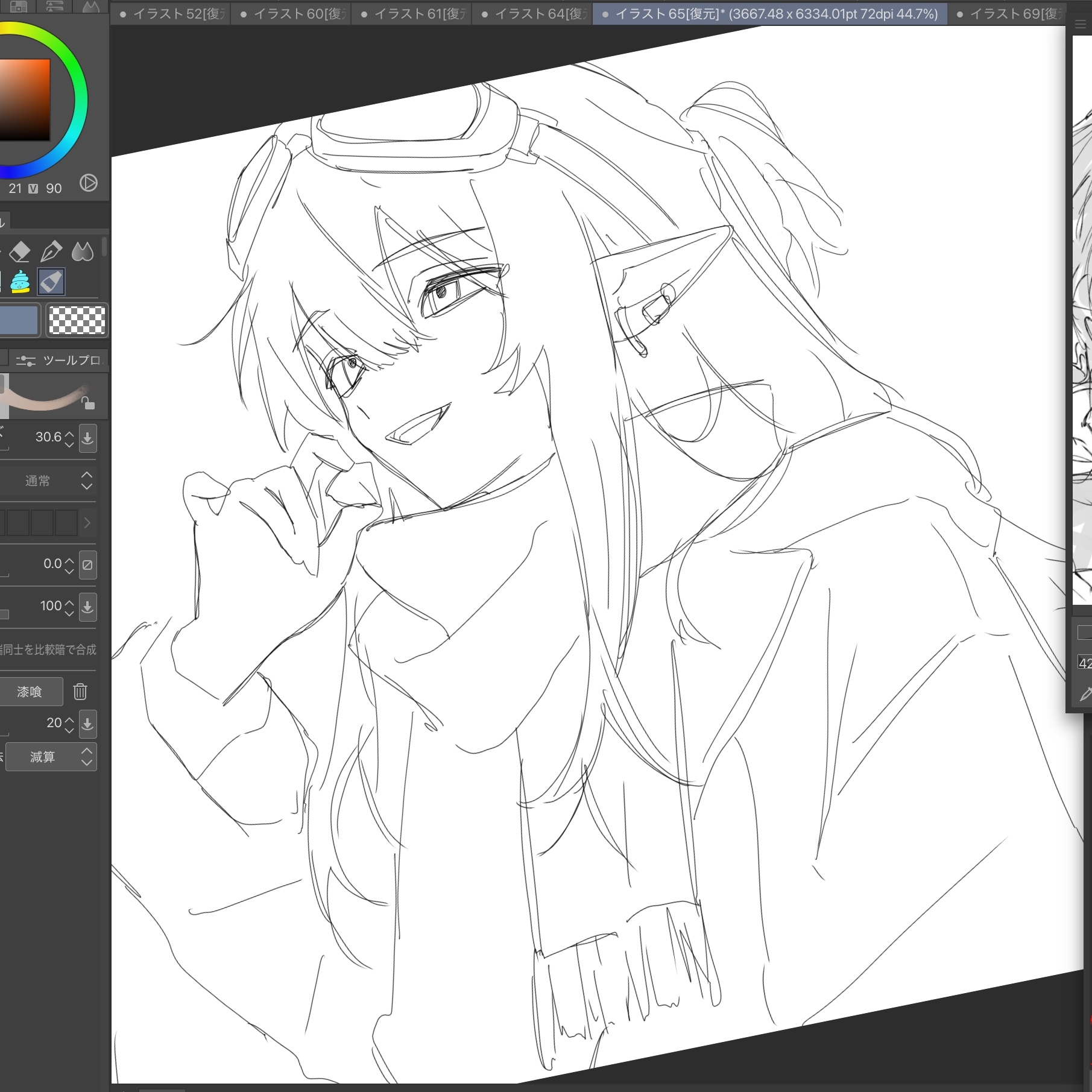1092x1092 pixels.
Task: Toggle the dynamics button beside 30.6 value
Action: [x=87, y=438]
